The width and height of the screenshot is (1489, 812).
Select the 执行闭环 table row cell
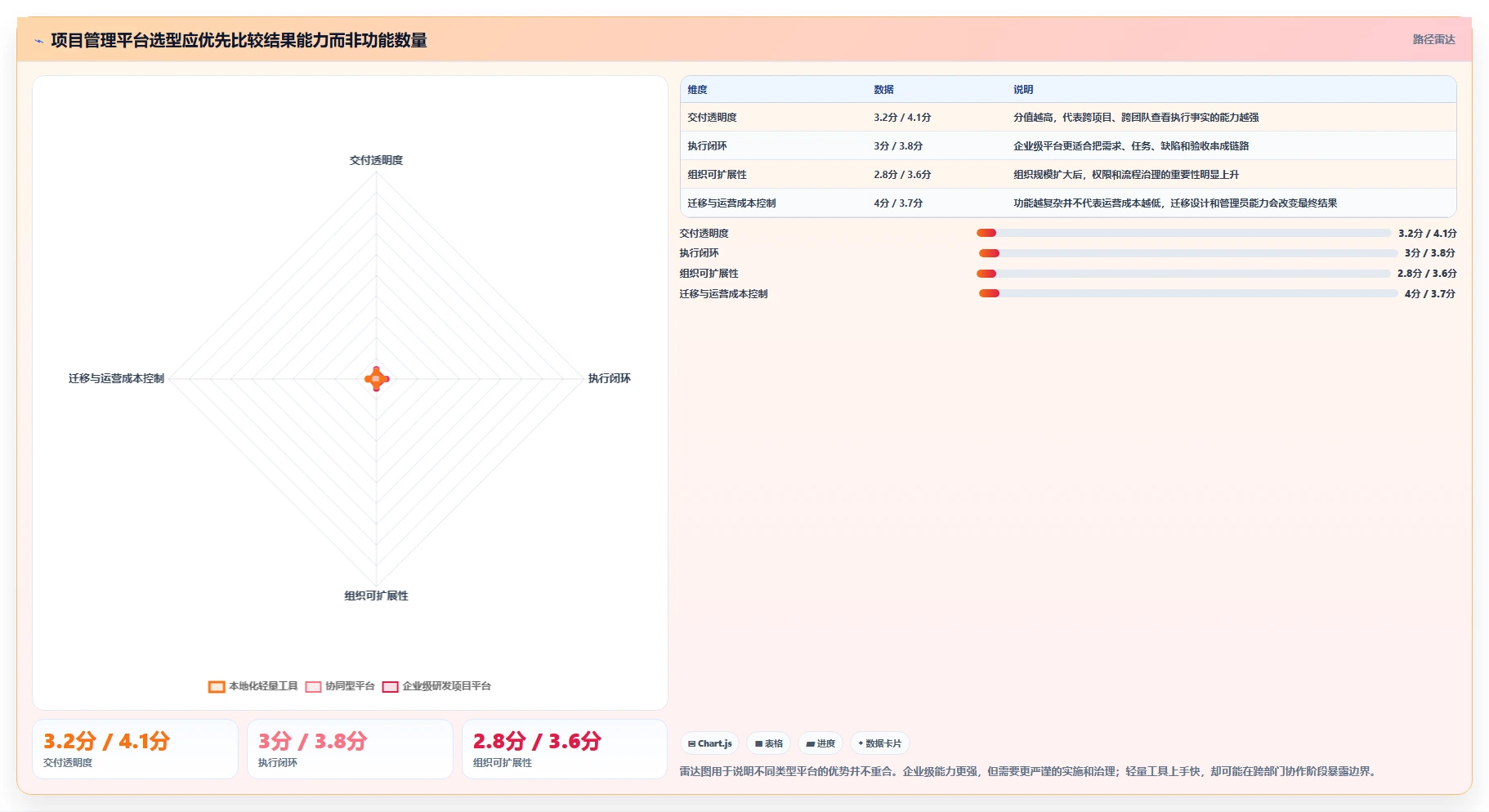tap(707, 146)
